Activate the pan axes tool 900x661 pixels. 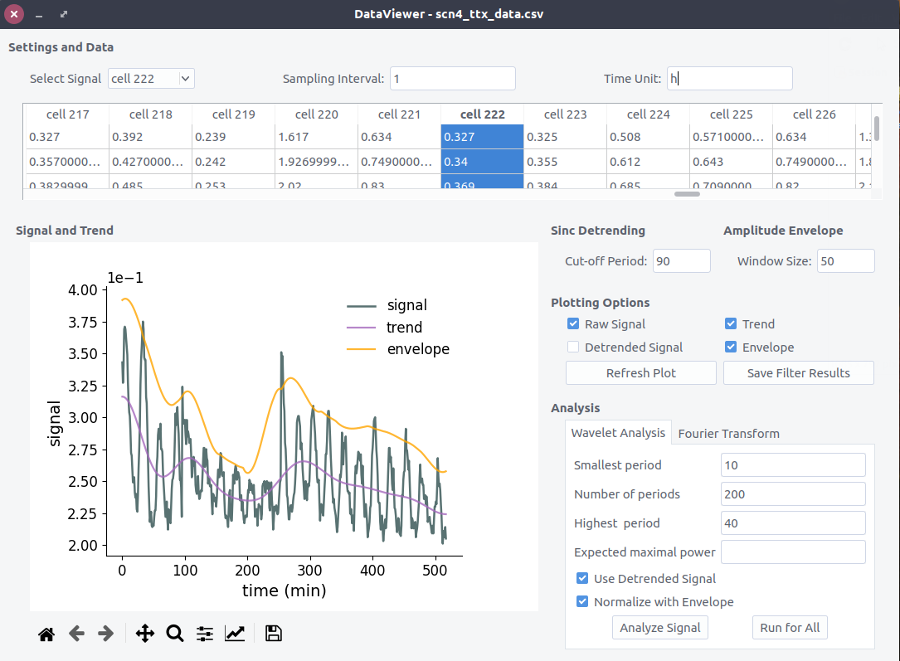tap(145, 633)
